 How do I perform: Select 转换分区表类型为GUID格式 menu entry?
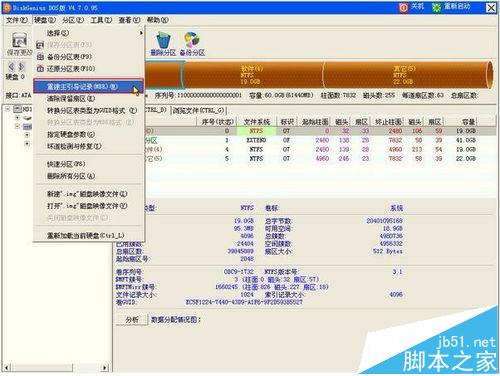click(92, 111)
